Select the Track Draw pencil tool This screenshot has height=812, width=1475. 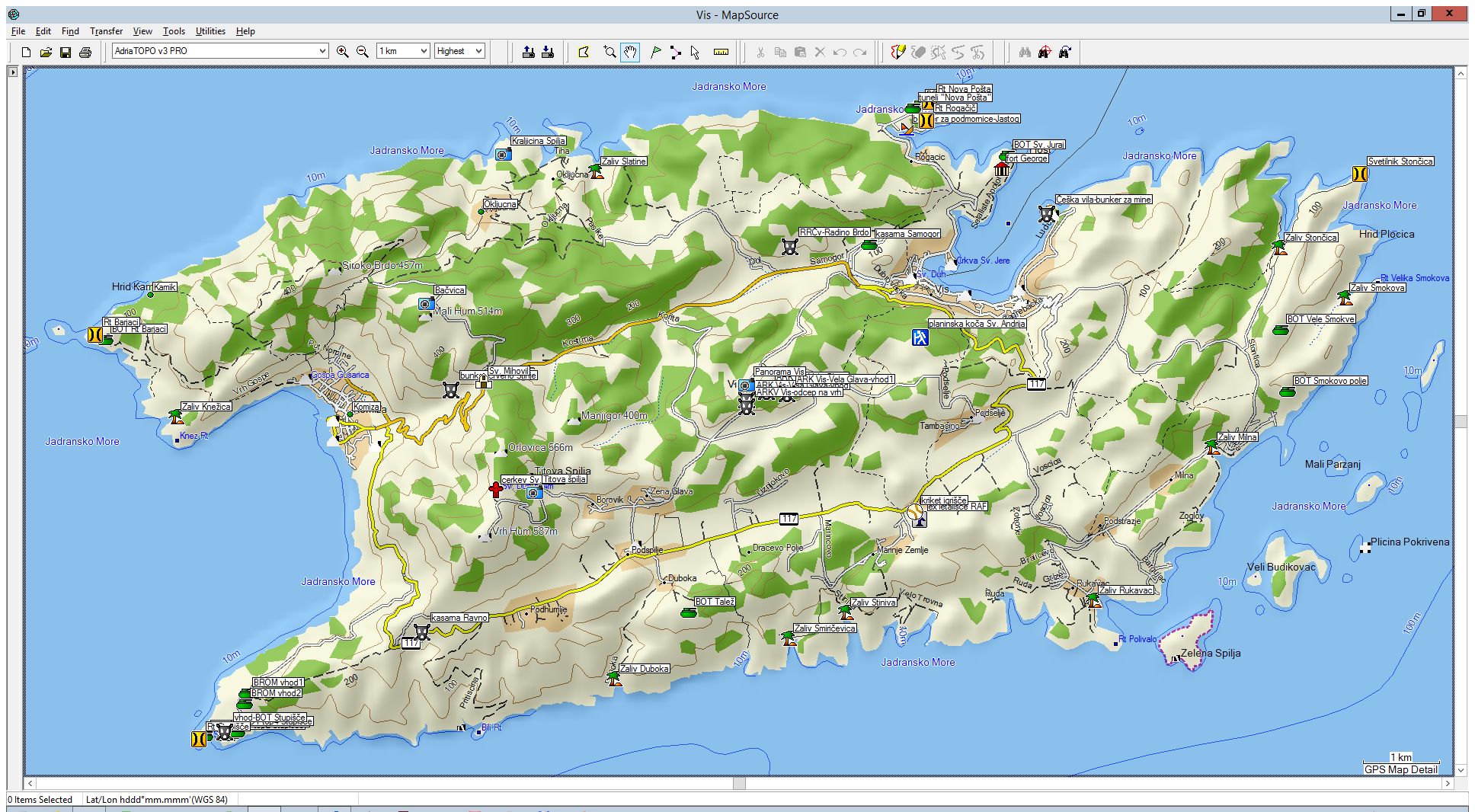898,52
